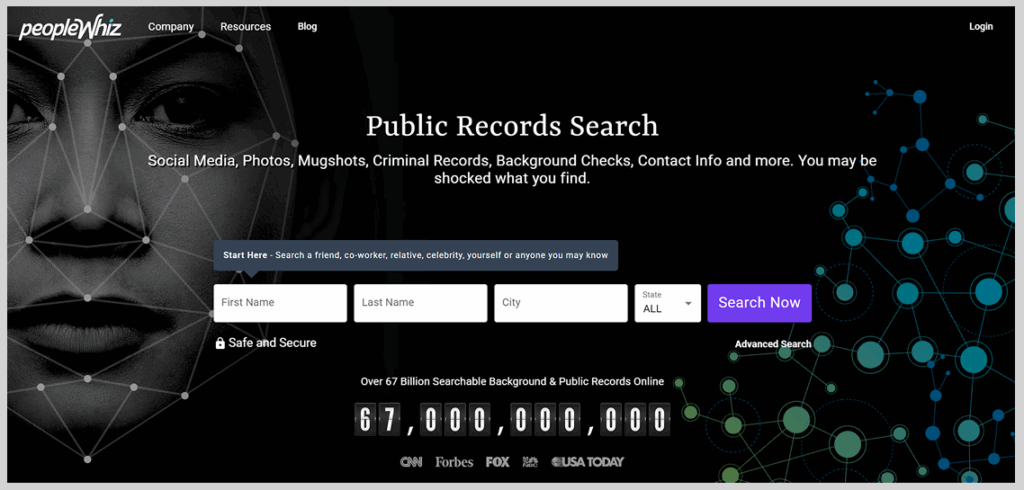Open Advanced Search
The image size is (1024, 490).
pyautogui.click(x=772, y=344)
